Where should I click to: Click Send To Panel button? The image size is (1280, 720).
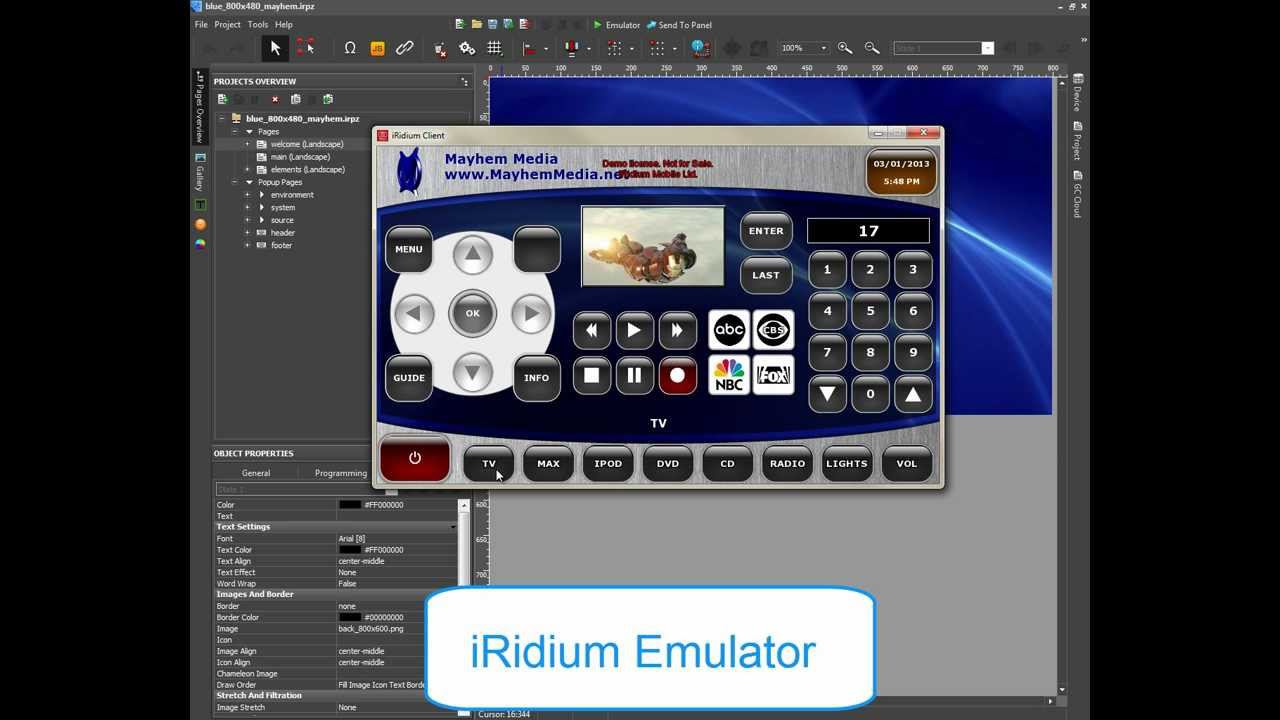(680, 24)
